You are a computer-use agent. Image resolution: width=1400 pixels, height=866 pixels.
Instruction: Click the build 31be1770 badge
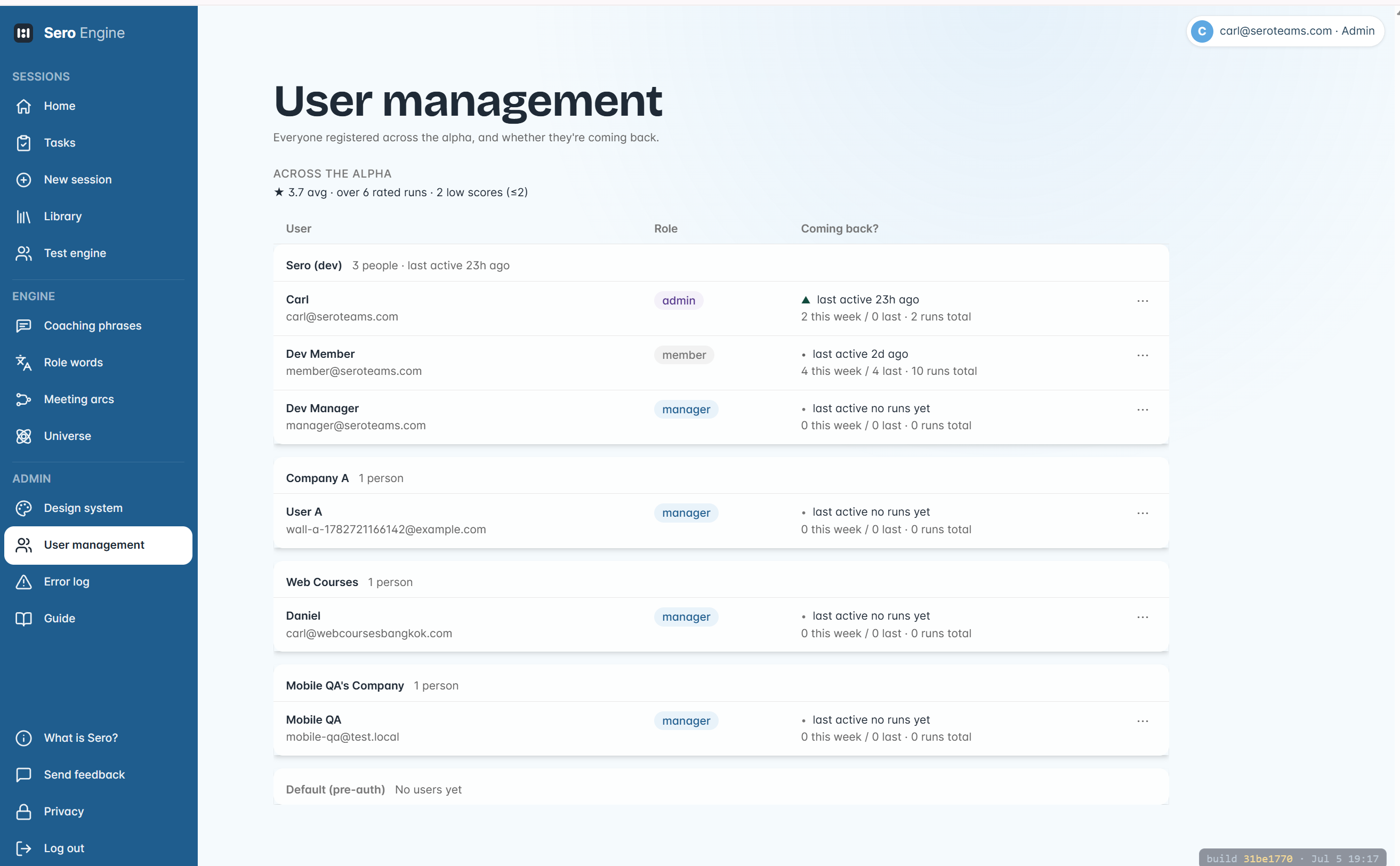1292,858
